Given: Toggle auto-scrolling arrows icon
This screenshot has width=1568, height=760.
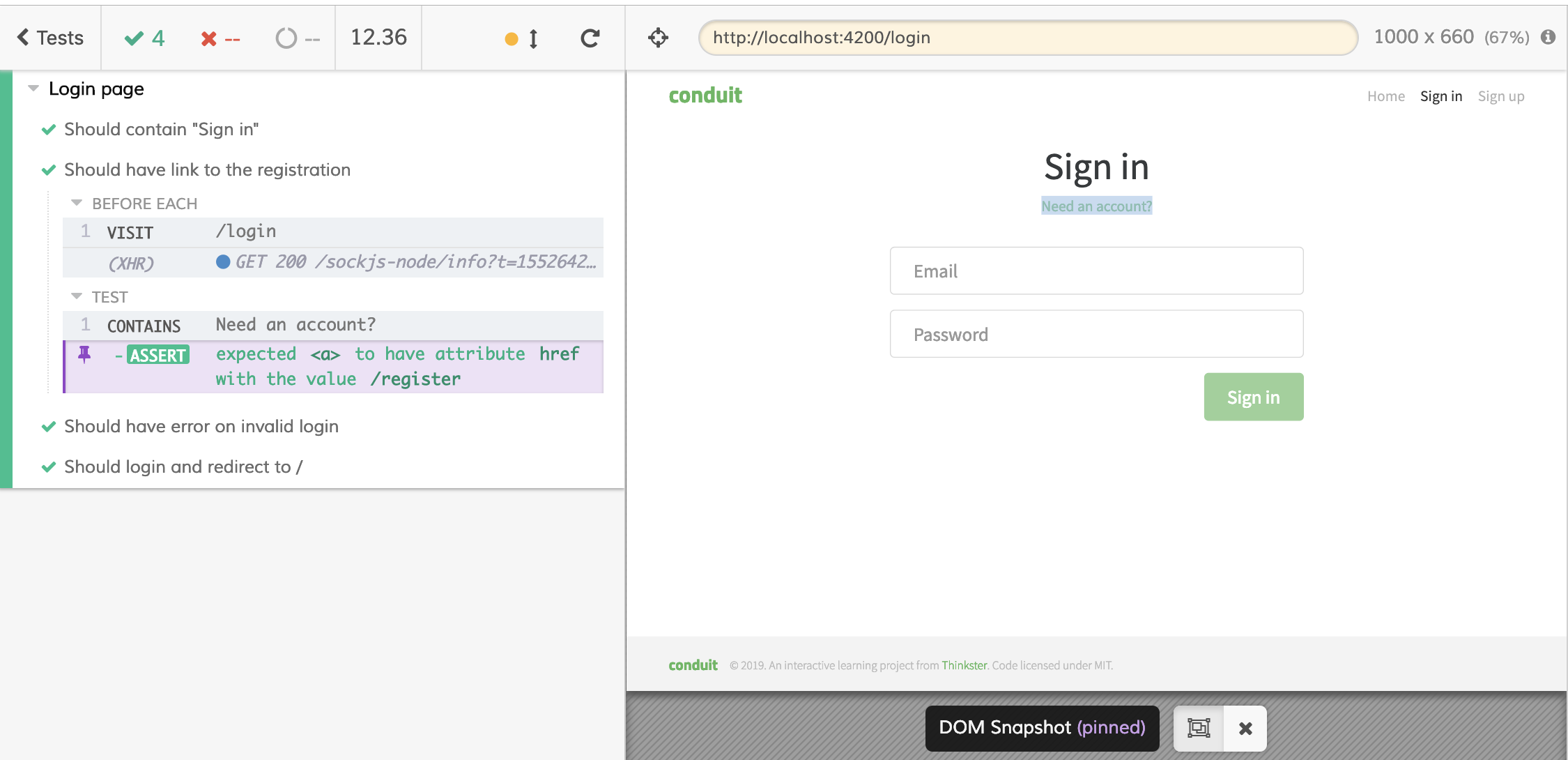Looking at the screenshot, I should (533, 38).
